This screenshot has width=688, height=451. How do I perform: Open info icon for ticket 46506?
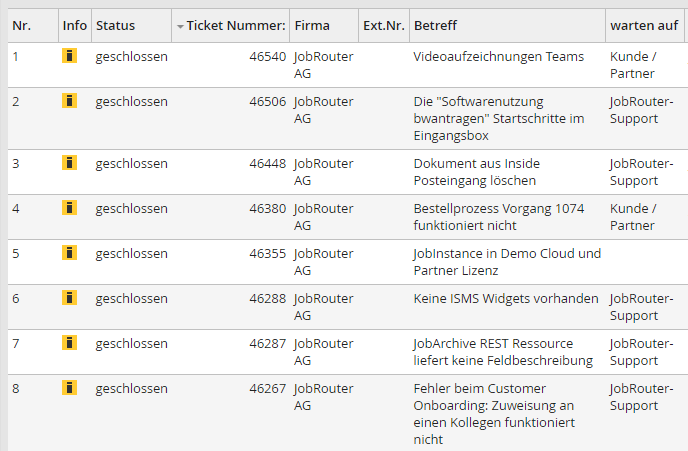point(69,100)
